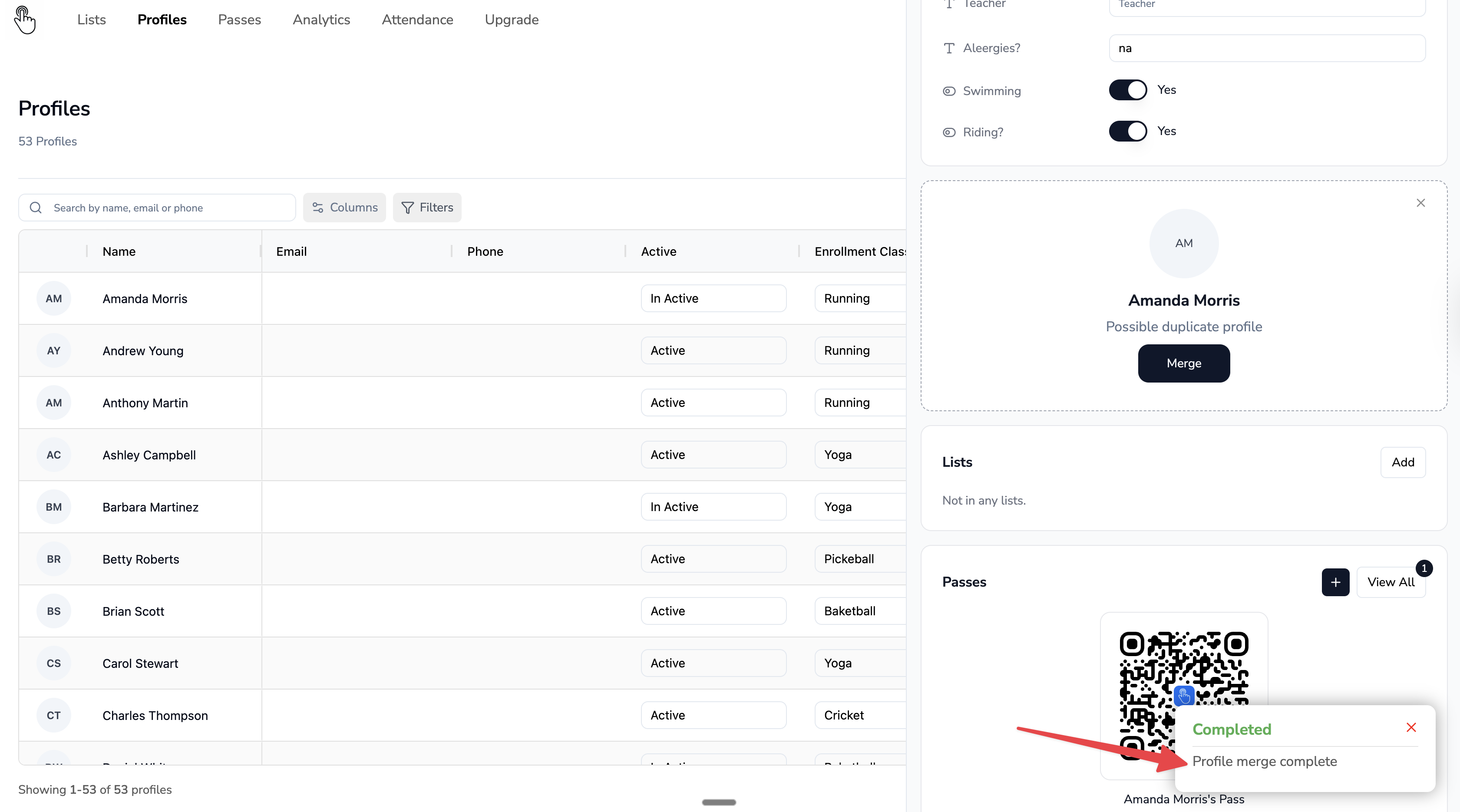This screenshot has width=1460, height=812.
Task: Open the Upgrade tab
Action: pos(511,20)
